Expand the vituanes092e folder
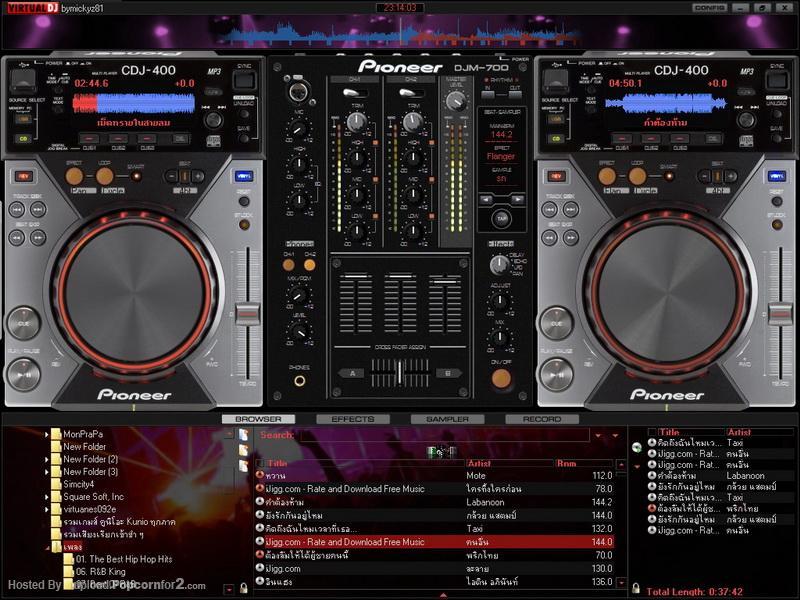This screenshot has height=600, width=800. [x=46, y=509]
